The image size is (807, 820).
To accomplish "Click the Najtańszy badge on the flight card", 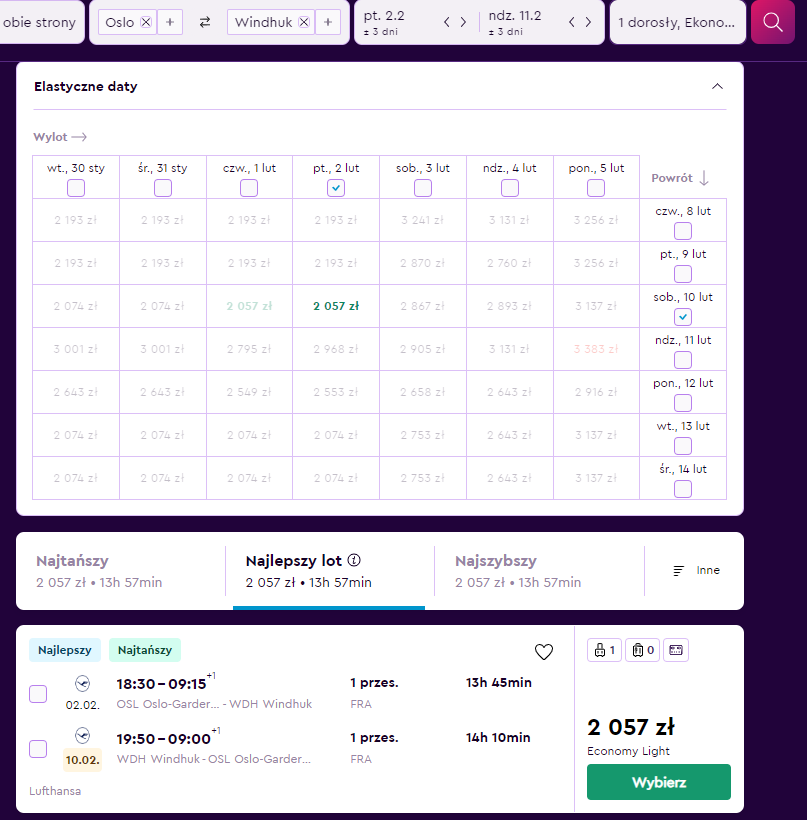I will [x=145, y=650].
